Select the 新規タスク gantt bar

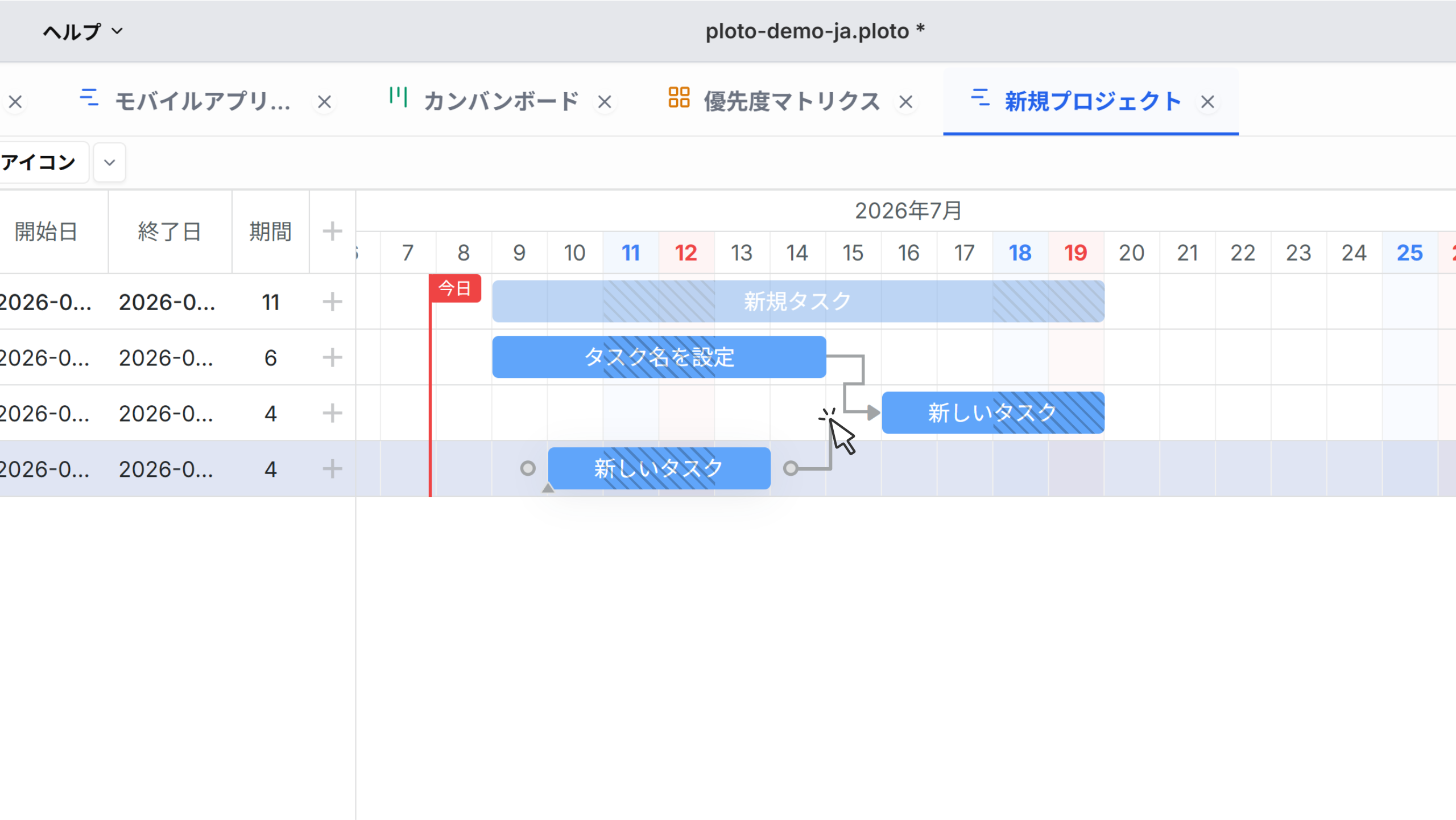799,301
